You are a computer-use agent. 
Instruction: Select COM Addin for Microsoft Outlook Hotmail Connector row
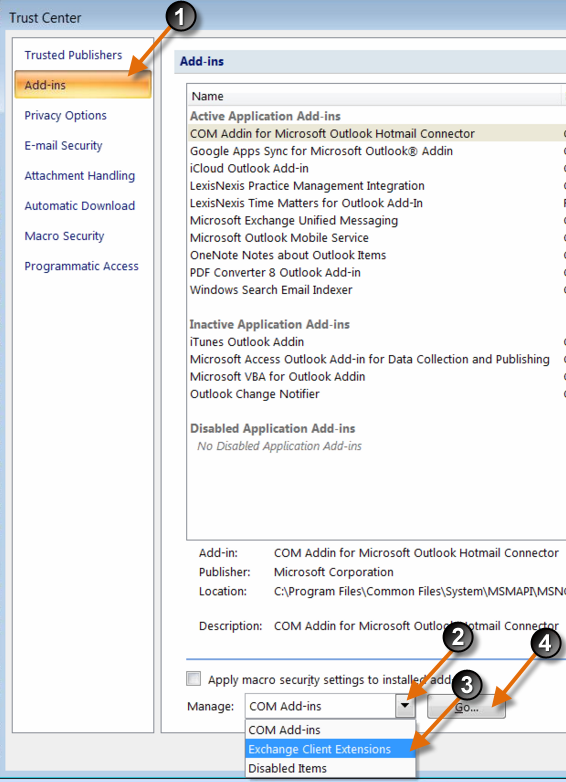[377, 134]
